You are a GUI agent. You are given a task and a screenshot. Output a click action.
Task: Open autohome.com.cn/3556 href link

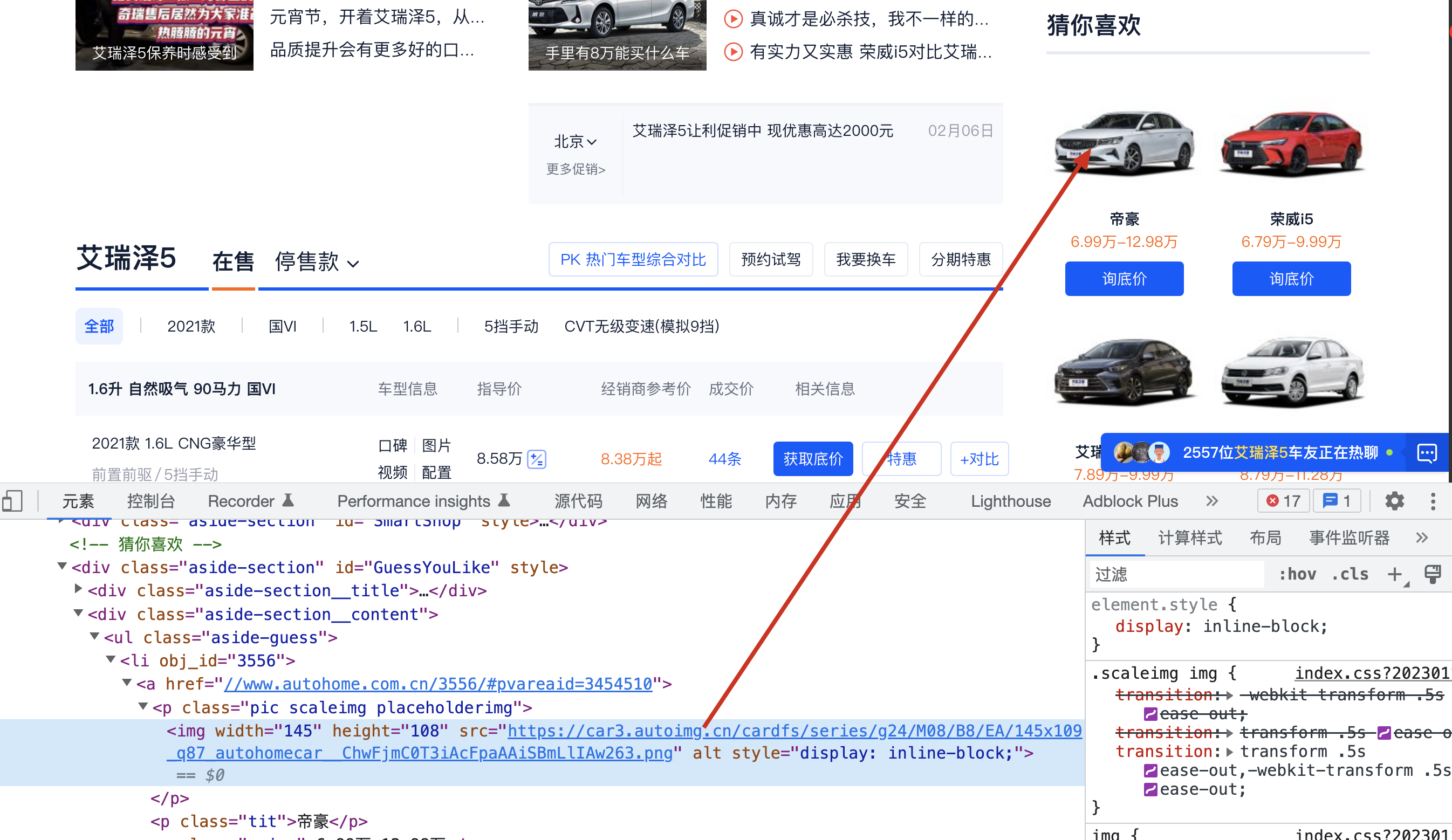[438, 683]
